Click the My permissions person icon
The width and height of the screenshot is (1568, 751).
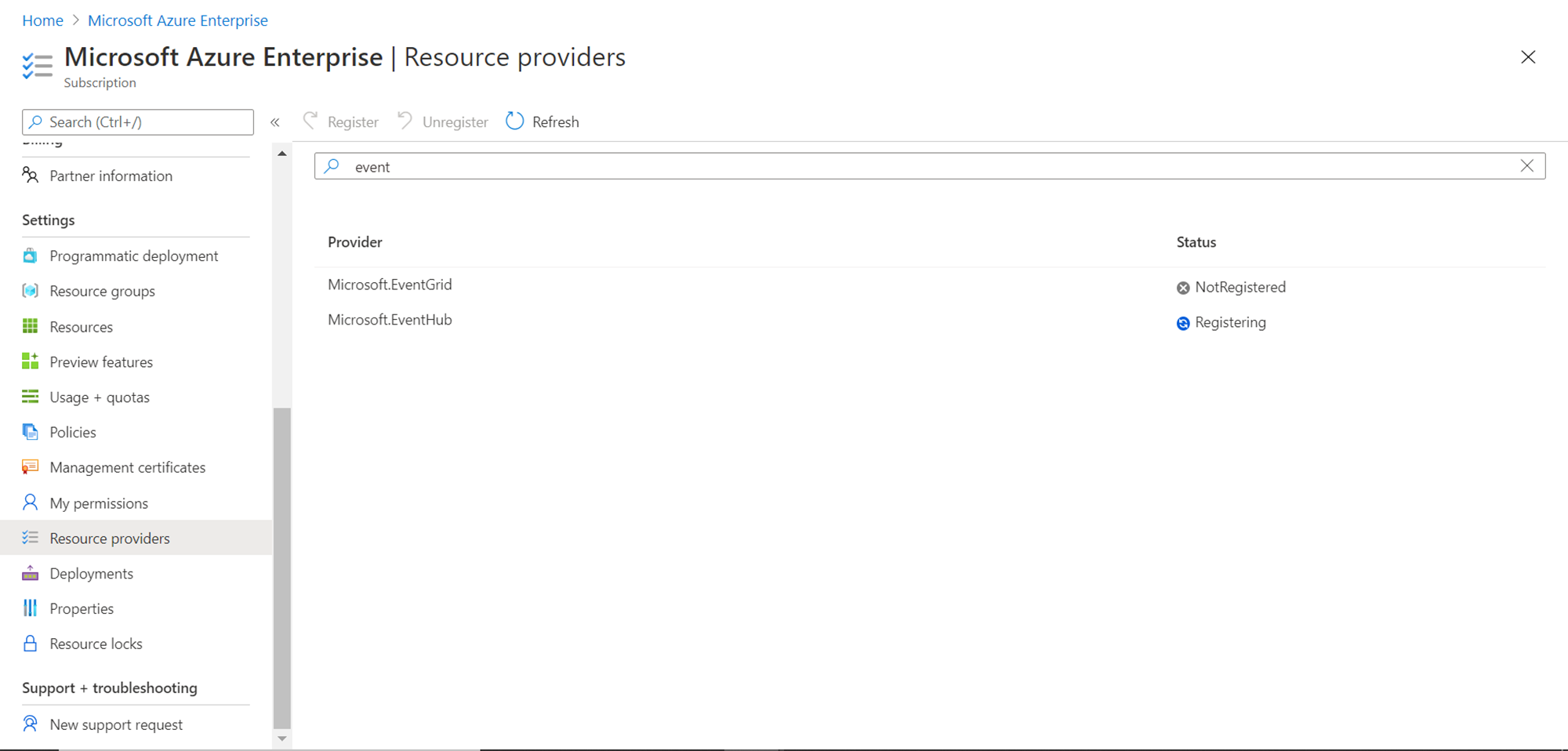(30, 502)
